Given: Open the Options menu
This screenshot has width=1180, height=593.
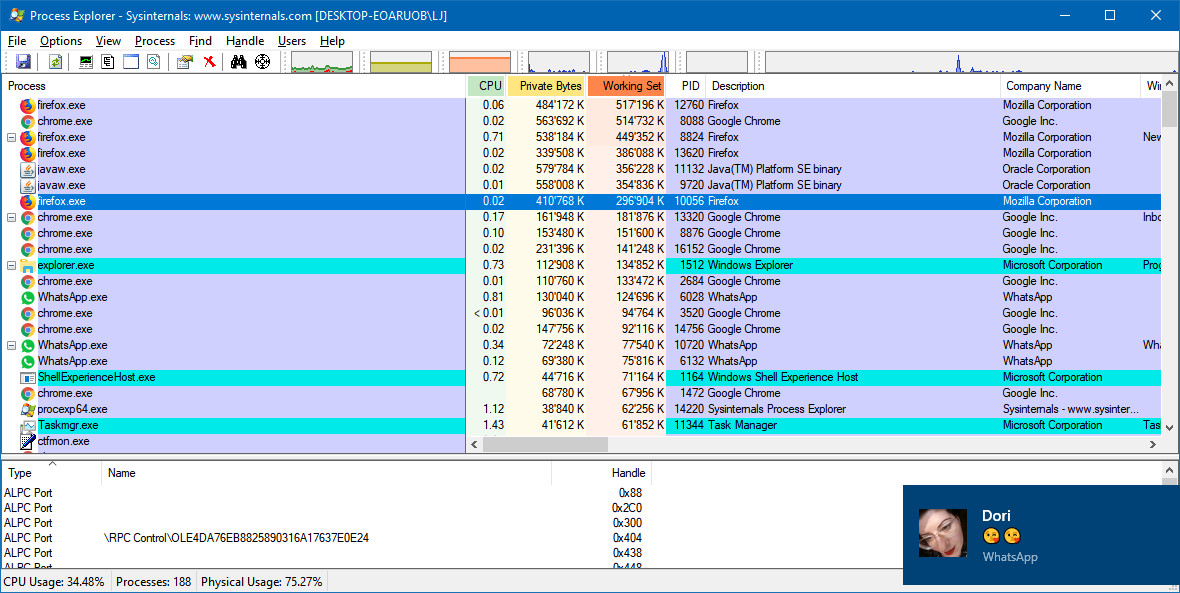Looking at the screenshot, I should 61,41.
